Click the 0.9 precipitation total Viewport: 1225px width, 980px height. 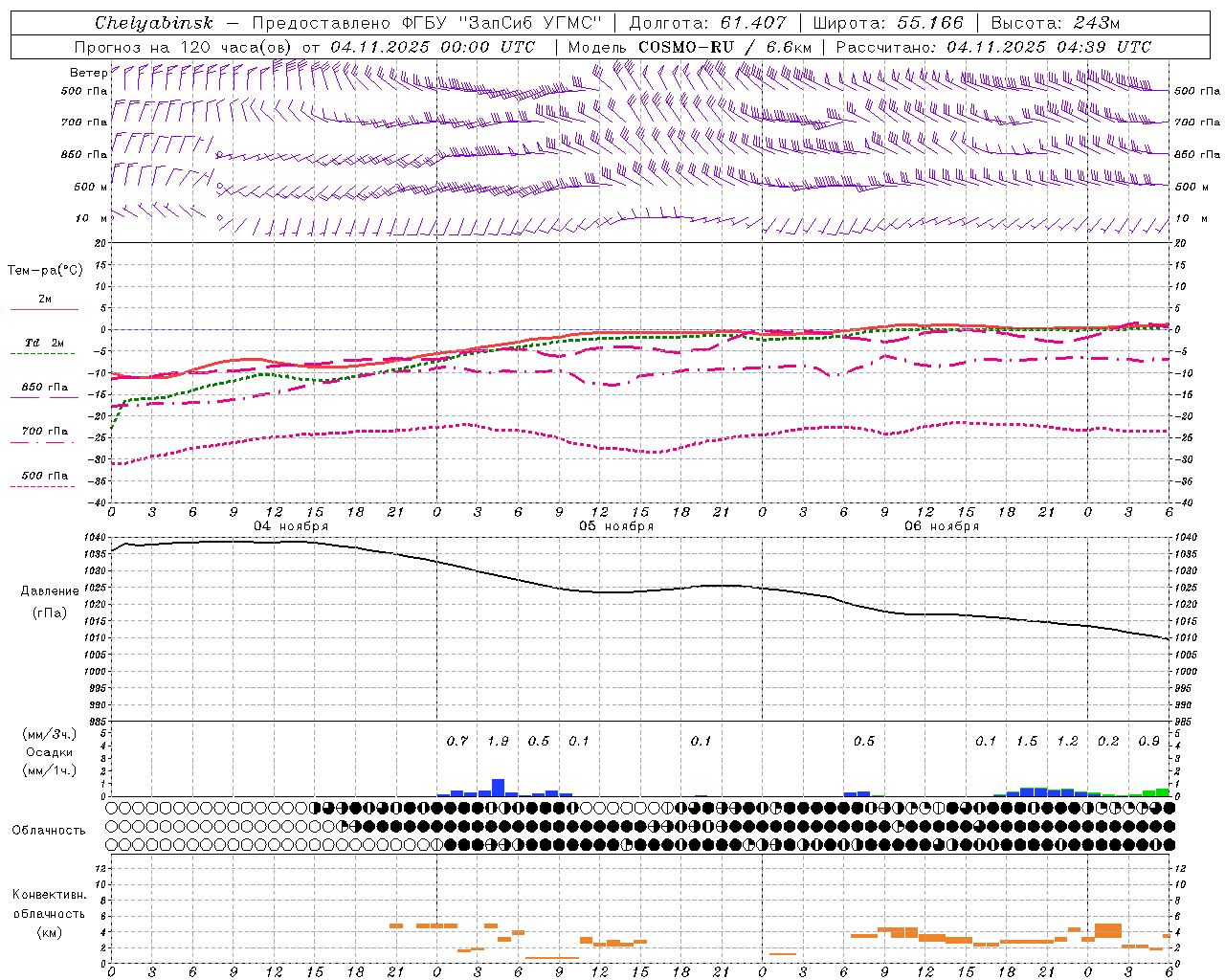pyautogui.click(x=1148, y=742)
